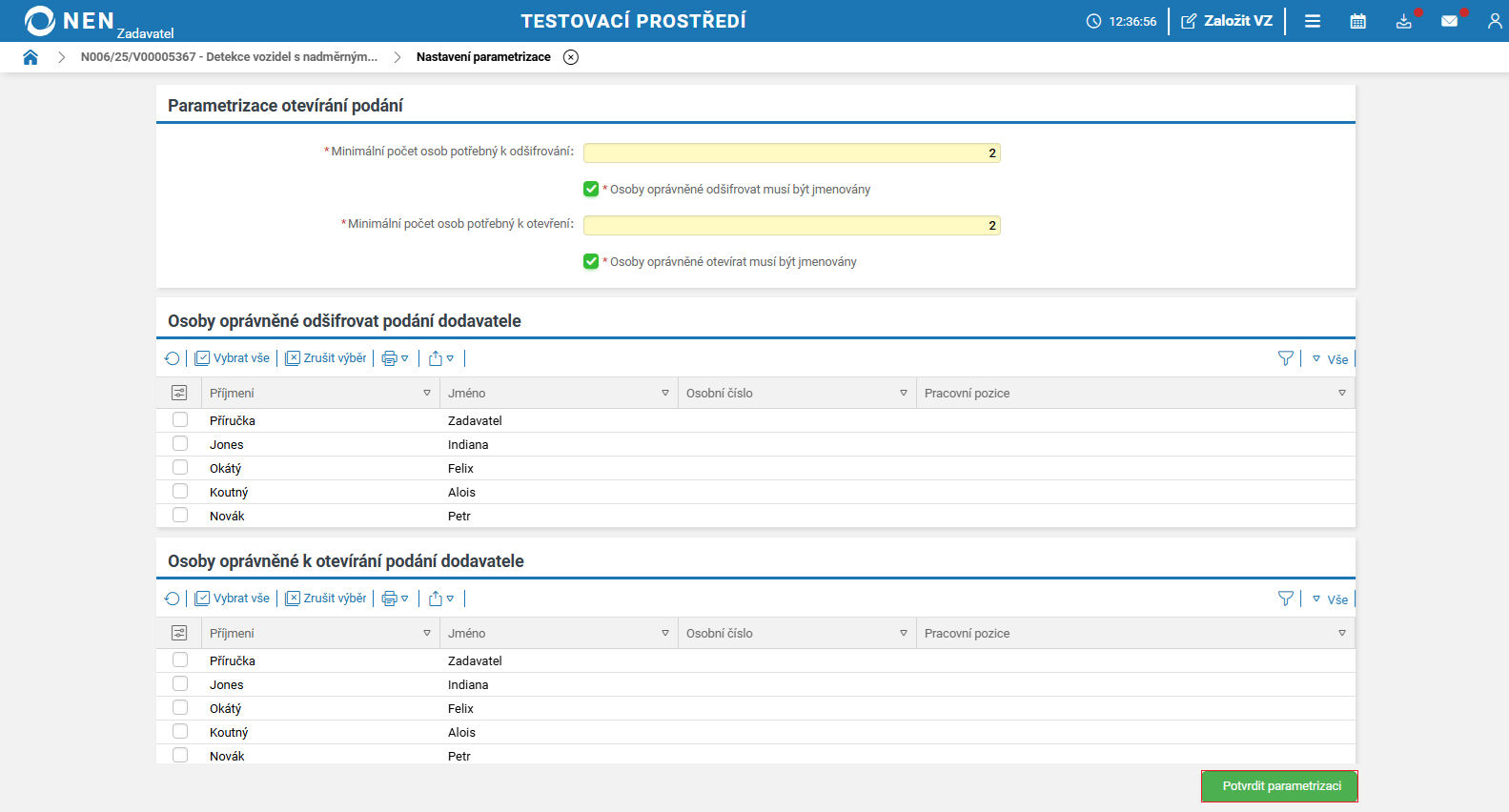Viewport: 1509px width, 812px height.
Task: Click refresh icon in decryption persons table
Action: tap(173, 358)
